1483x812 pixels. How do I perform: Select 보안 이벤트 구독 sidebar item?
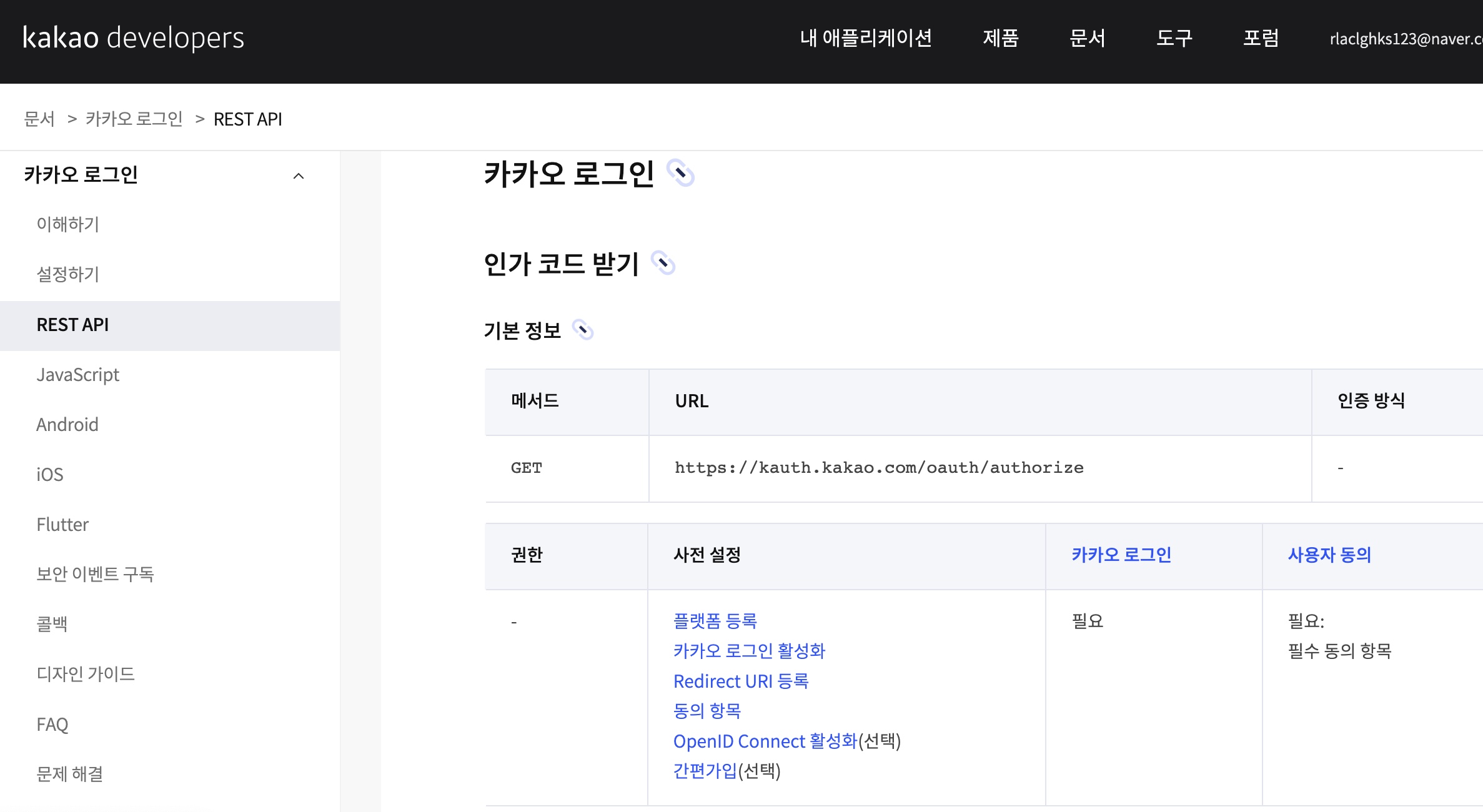pyautogui.click(x=95, y=574)
